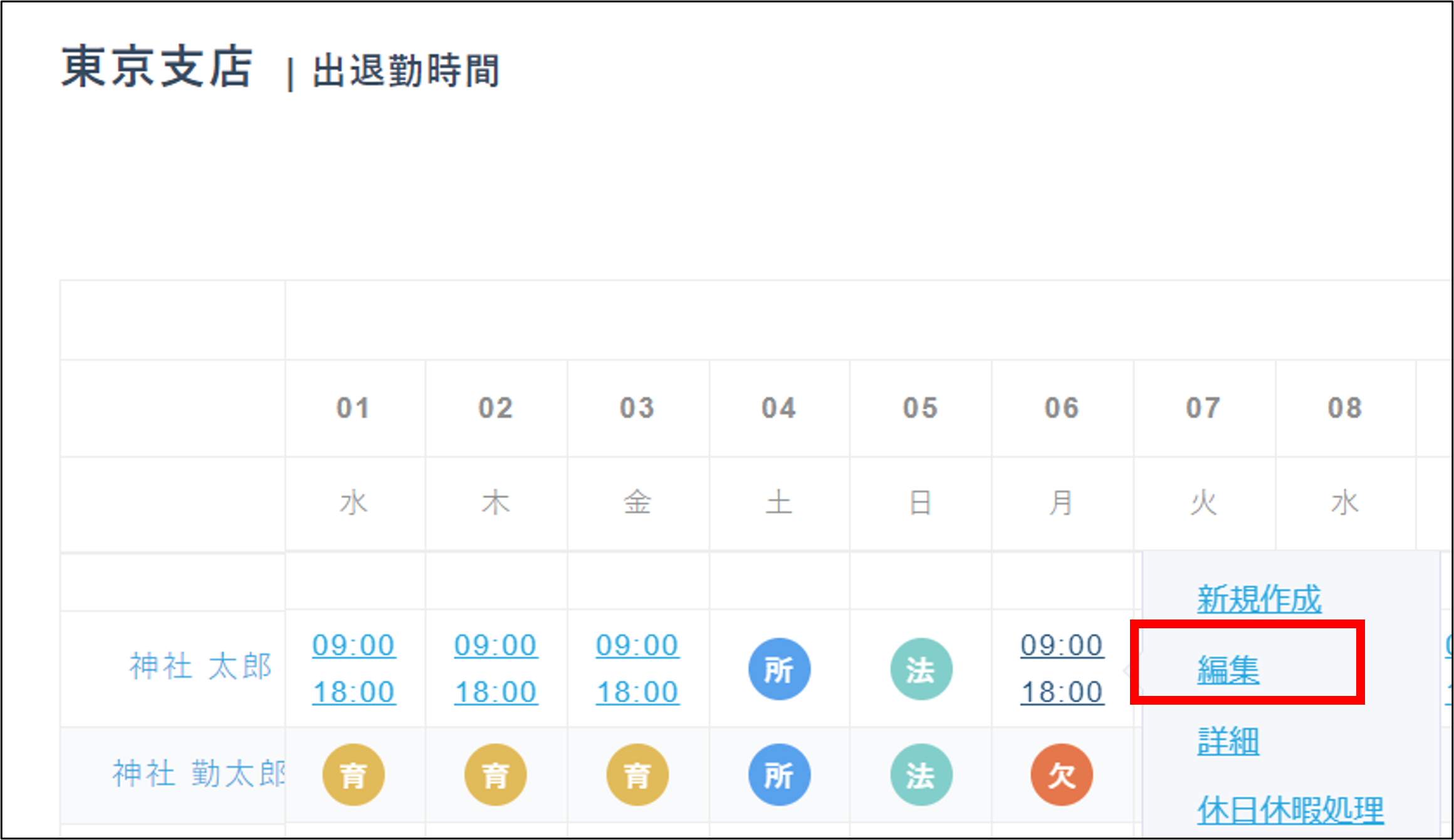Screen dimensions: 1454x840
Task: Click the 07 date column header
Action: tap(1203, 408)
